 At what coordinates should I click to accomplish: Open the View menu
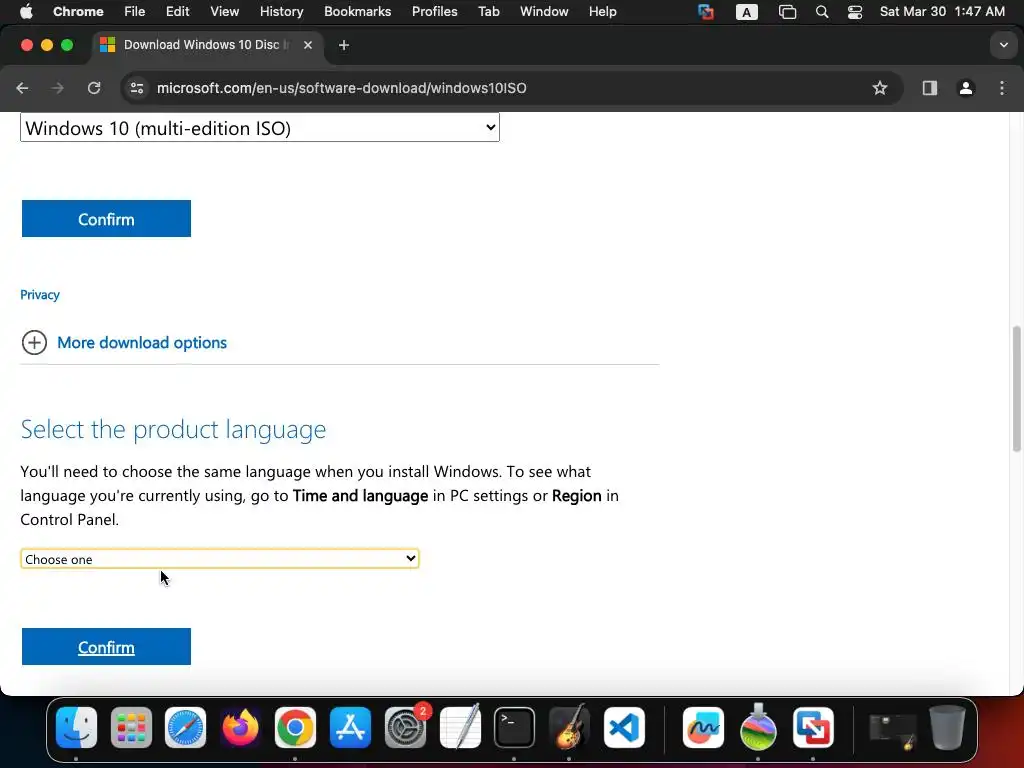click(x=225, y=12)
